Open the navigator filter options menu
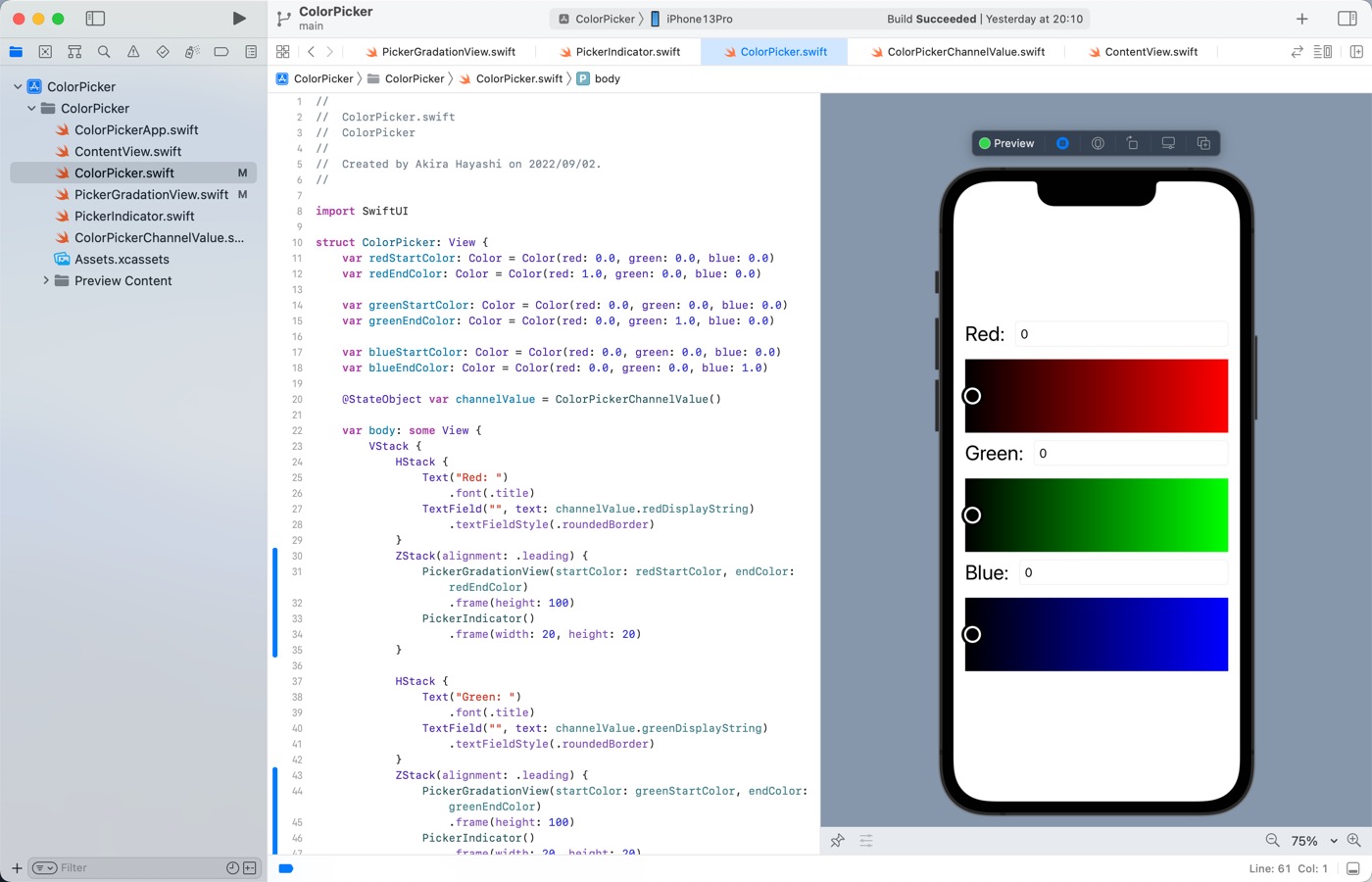 (x=44, y=867)
